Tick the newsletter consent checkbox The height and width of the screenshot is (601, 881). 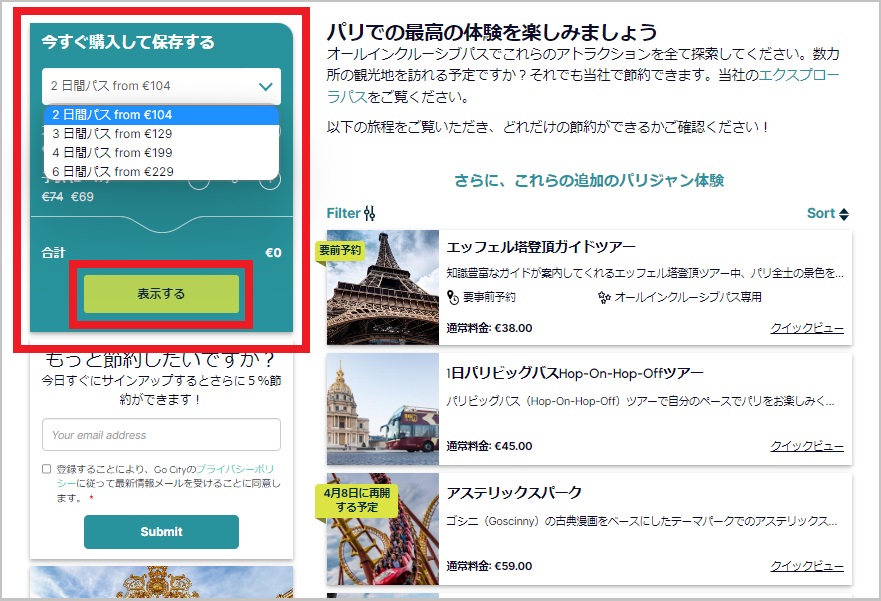(x=47, y=468)
